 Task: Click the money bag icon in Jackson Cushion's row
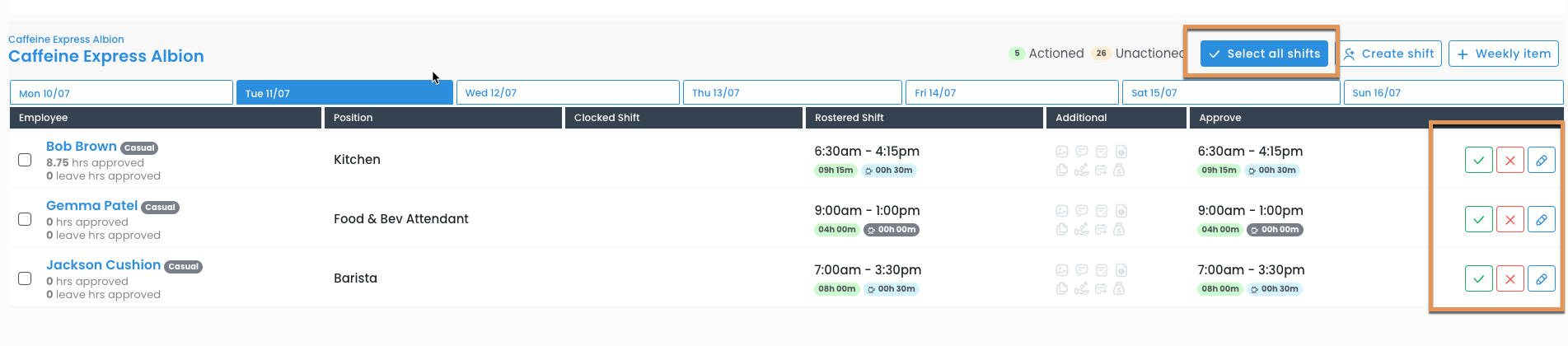[1119, 288]
